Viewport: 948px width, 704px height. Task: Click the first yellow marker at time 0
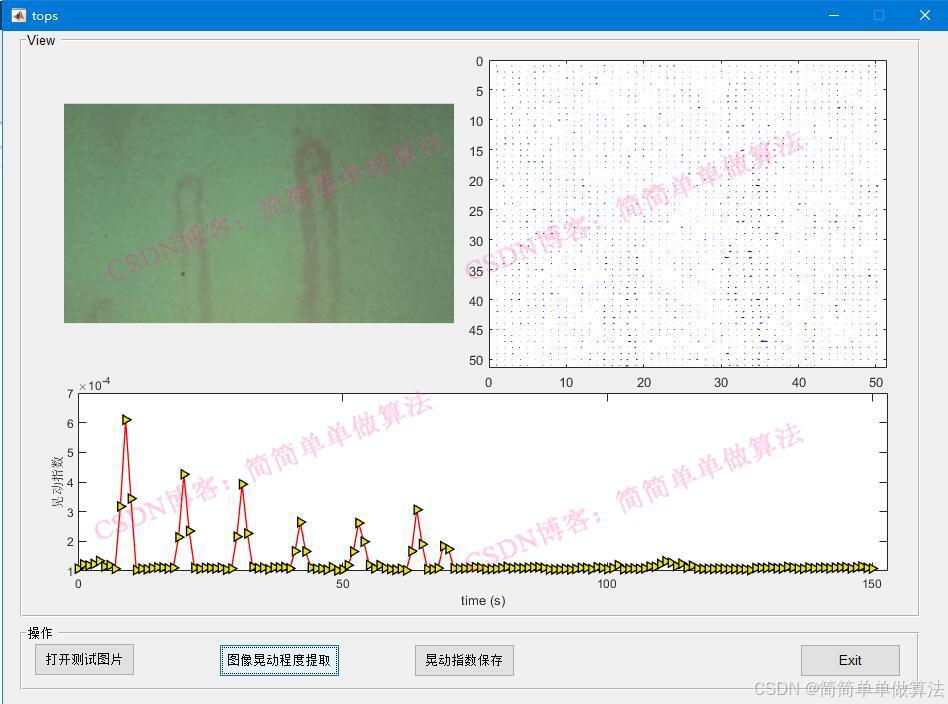[x=79, y=569]
